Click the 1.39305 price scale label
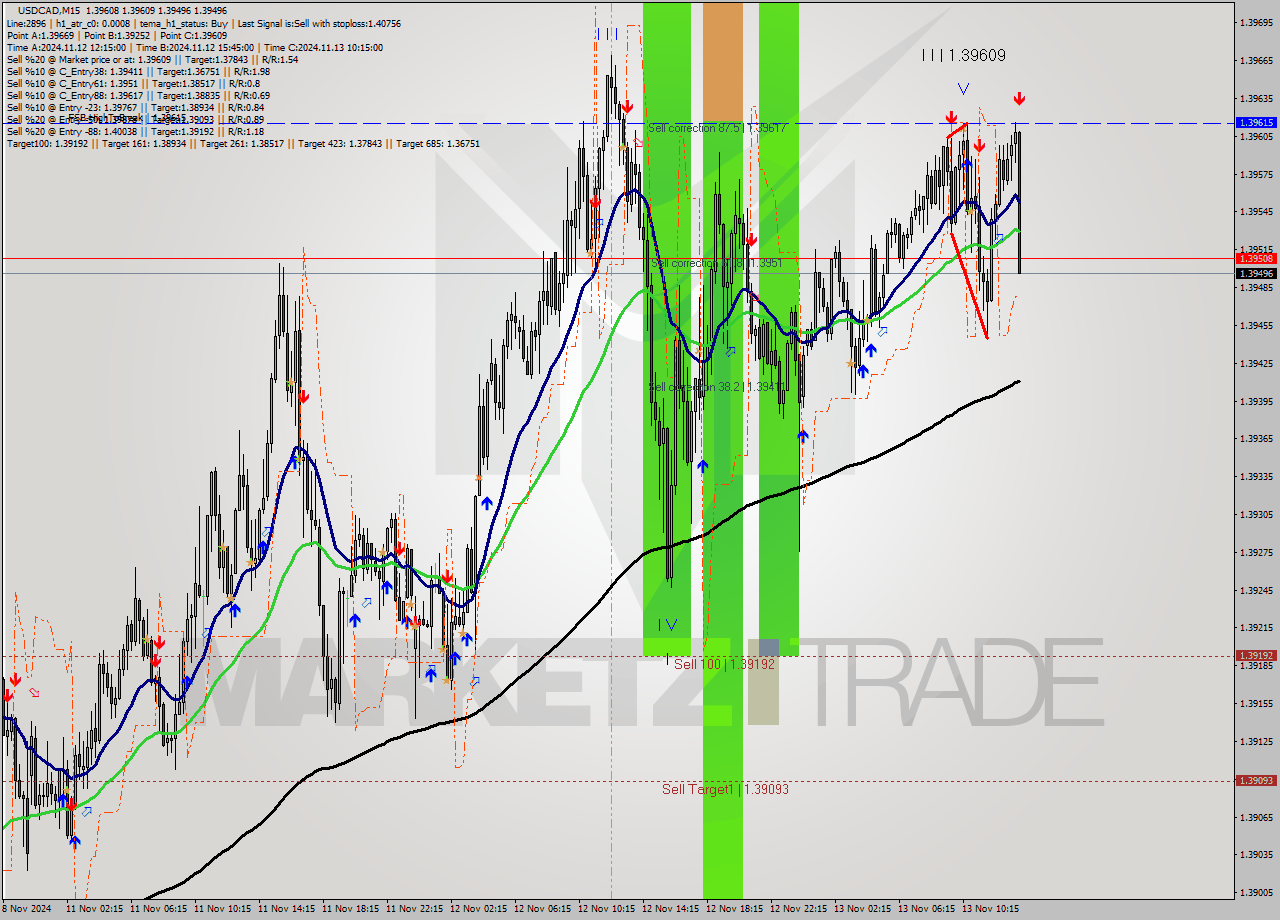Image resolution: width=1280 pixels, height=920 pixels. pos(1256,514)
